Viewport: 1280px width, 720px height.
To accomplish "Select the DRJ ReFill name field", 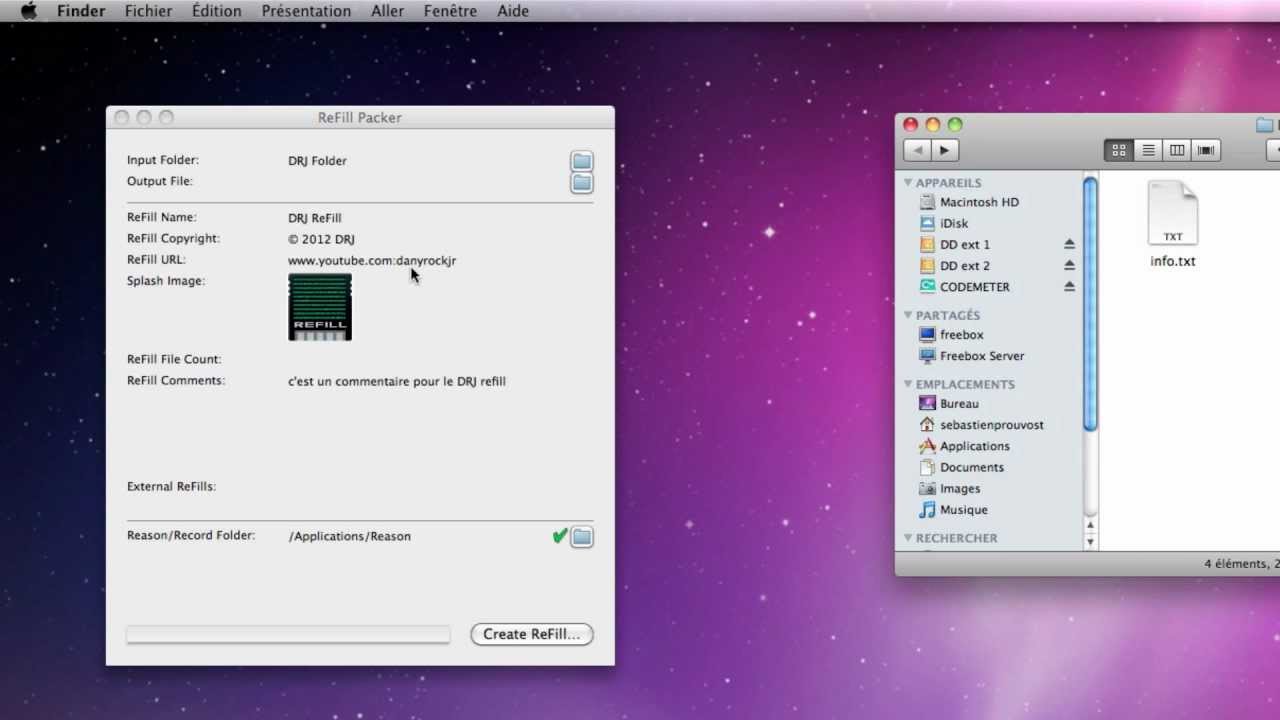I will [315, 218].
